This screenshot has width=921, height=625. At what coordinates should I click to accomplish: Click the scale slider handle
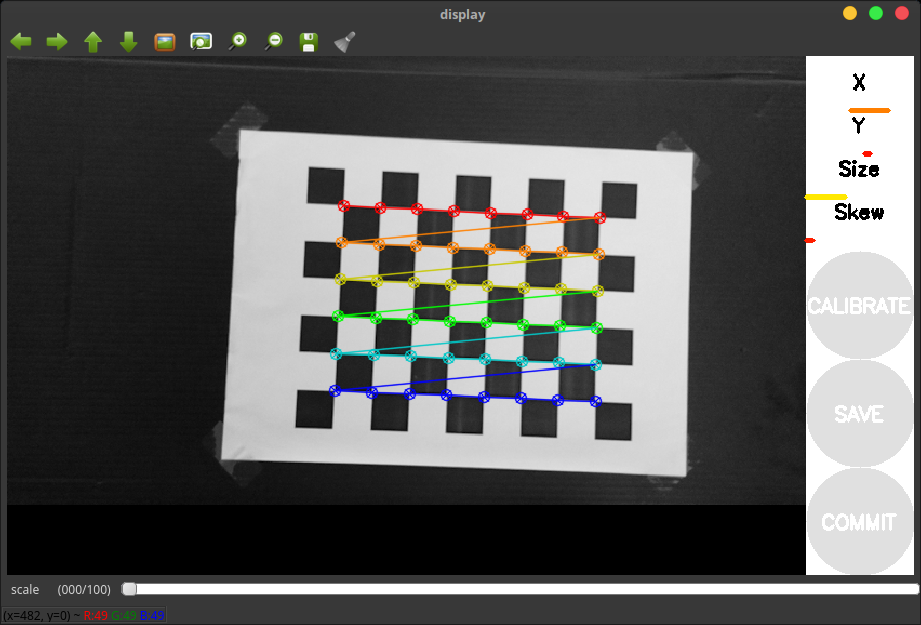coord(129,589)
